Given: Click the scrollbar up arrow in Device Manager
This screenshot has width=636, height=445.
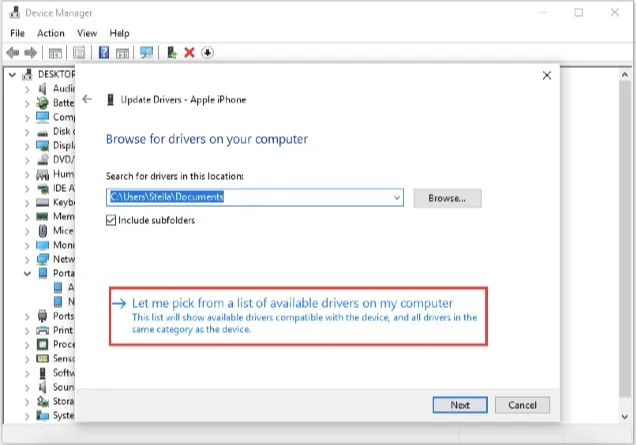Looking at the screenshot, I should tap(625, 75).
